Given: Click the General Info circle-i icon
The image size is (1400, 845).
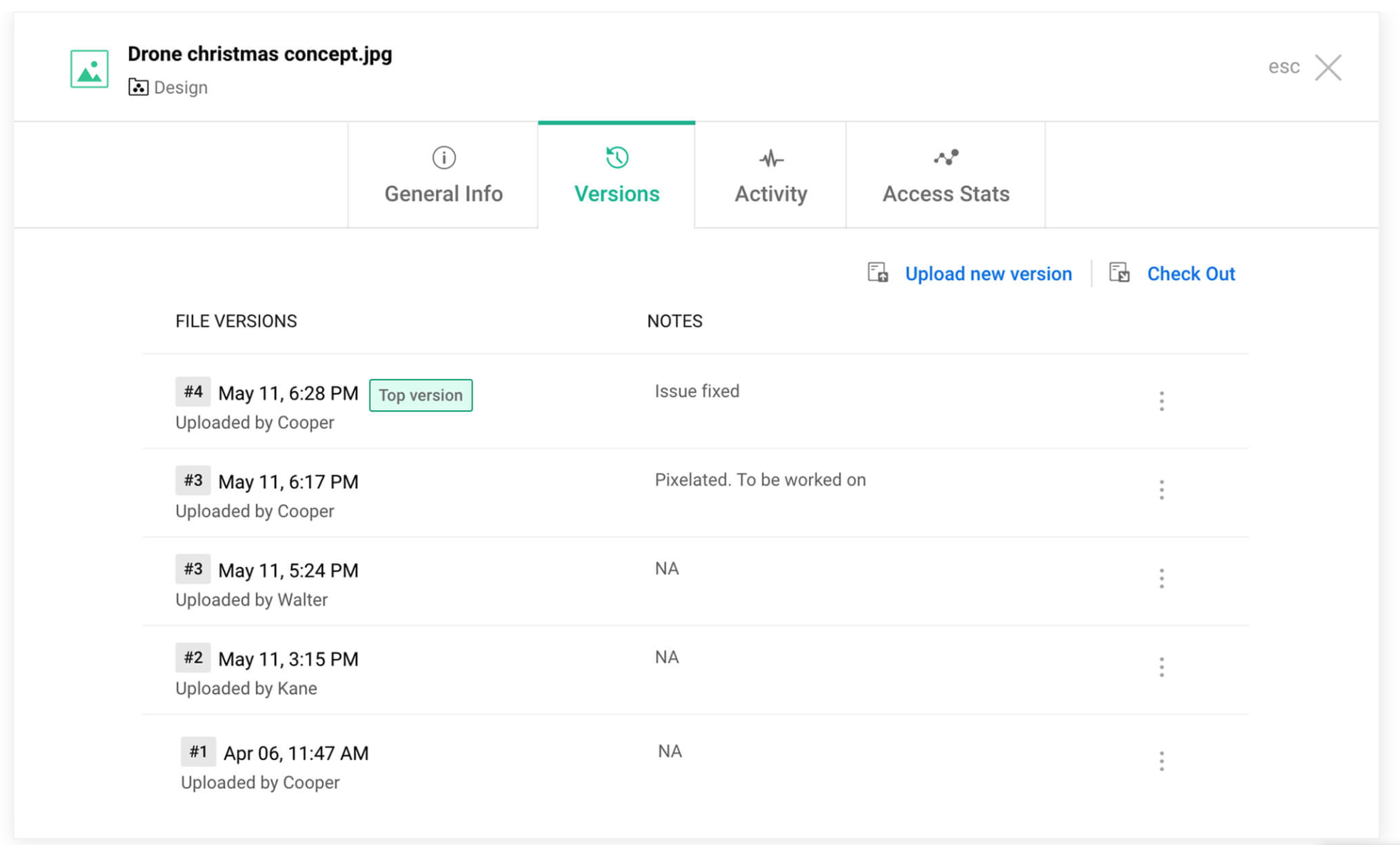Looking at the screenshot, I should pyautogui.click(x=444, y=157).
